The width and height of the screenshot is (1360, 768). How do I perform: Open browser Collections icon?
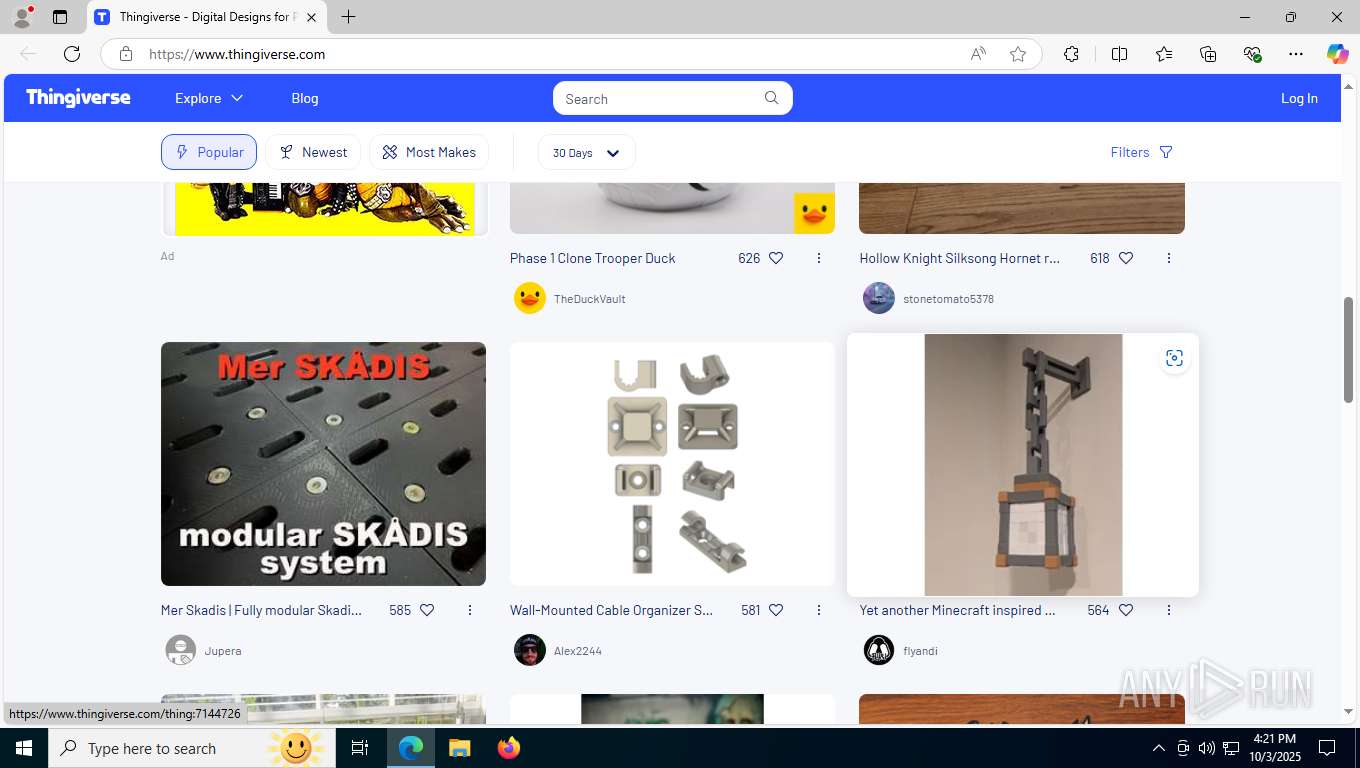point(1208,54)
